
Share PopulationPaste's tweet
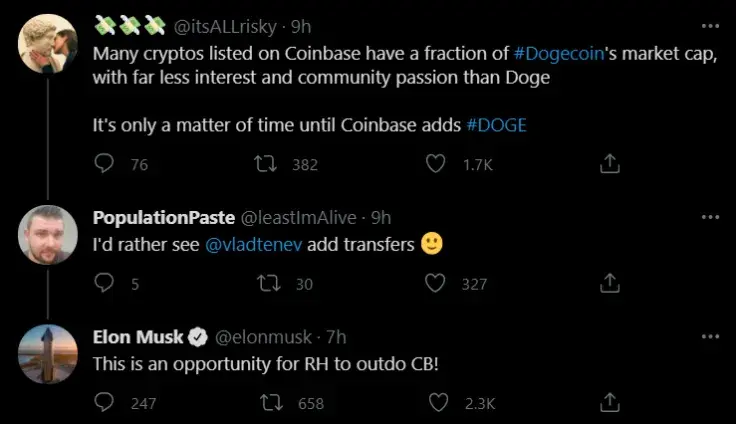tap(608, 284)
